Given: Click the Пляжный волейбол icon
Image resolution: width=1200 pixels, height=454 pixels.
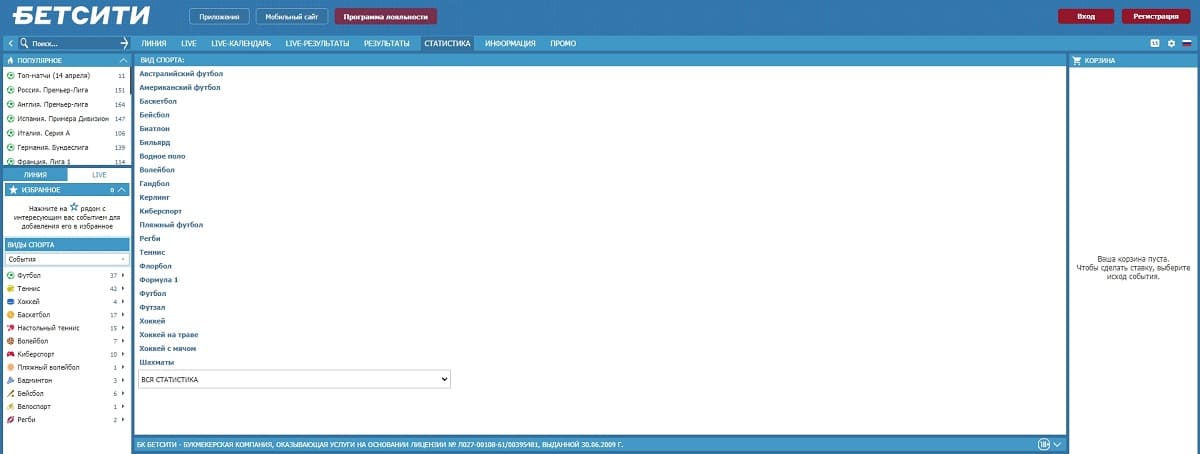Looking at the screenshot, I should pyautogui.click(x=10, y=367).
